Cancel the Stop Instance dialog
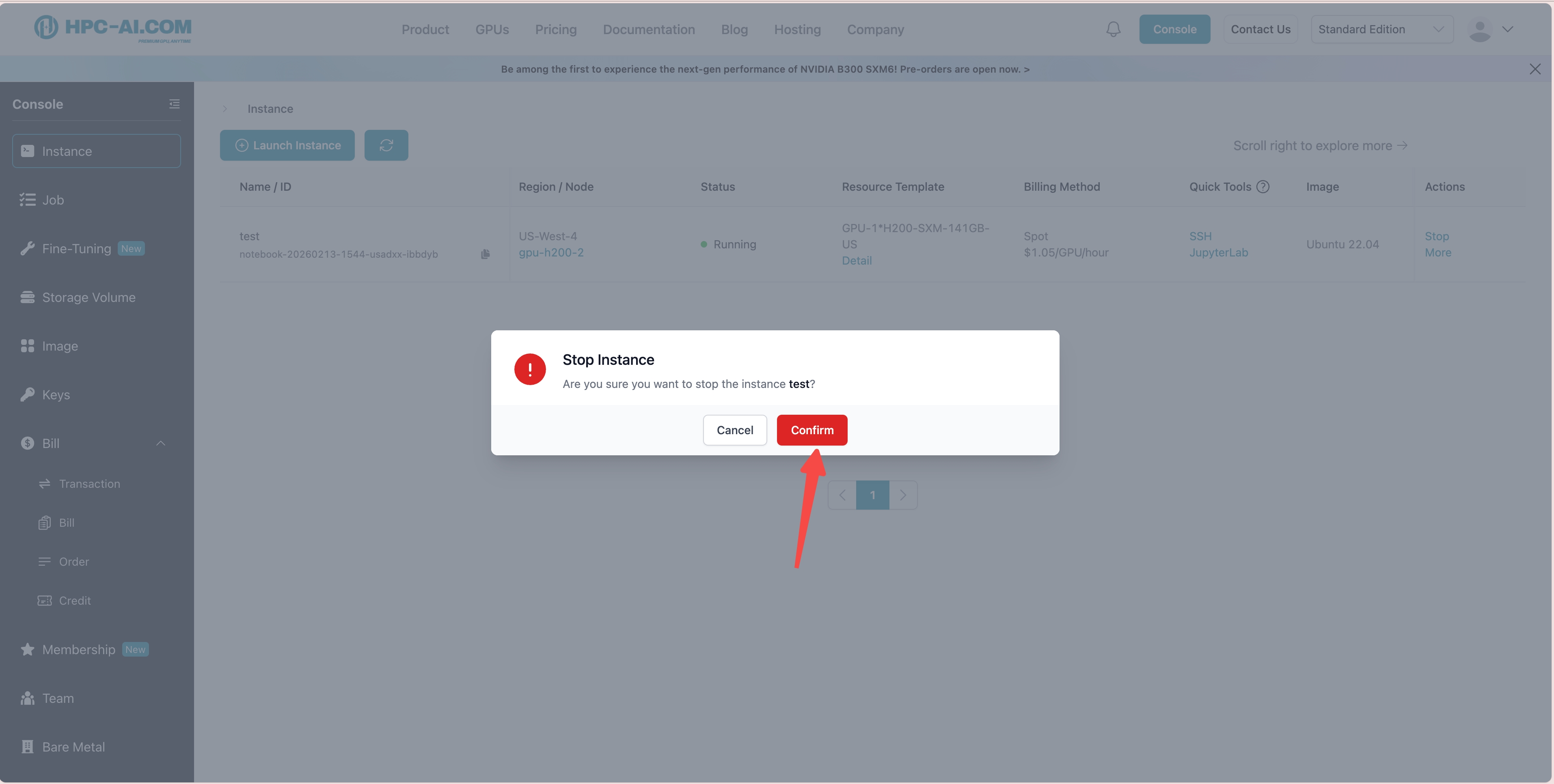The height and width of the screenshot is (784, 1554). coord(734,430)
